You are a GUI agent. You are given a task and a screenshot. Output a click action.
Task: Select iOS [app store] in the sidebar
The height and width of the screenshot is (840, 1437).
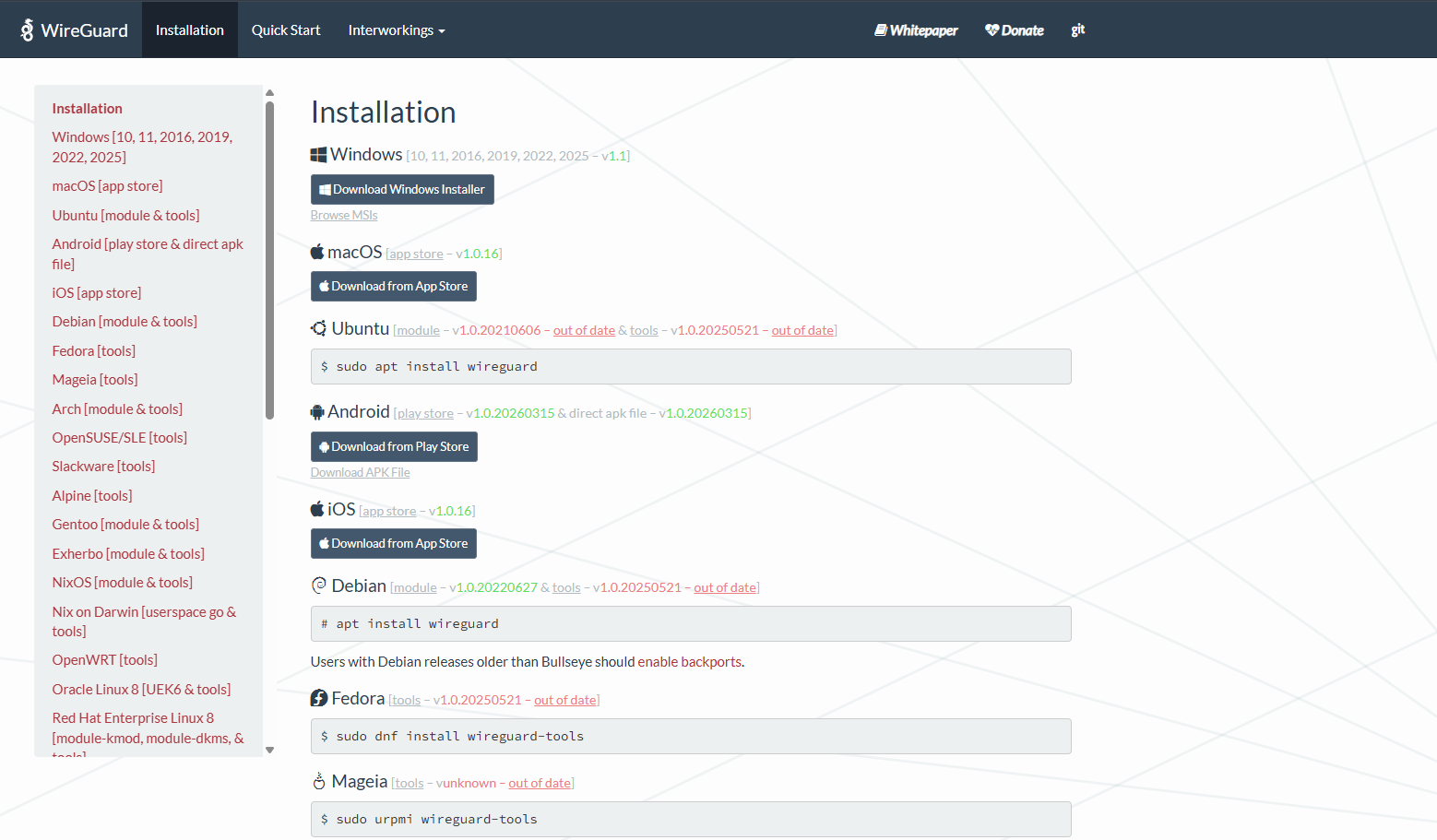pos(97,292)
